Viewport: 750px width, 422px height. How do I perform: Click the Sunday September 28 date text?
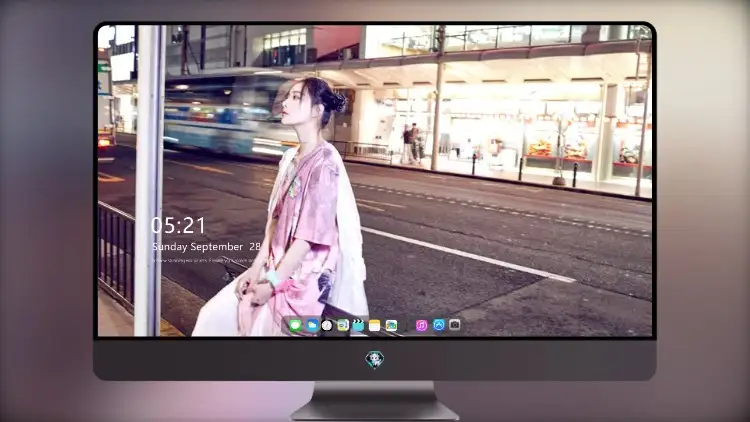point(206,246)
